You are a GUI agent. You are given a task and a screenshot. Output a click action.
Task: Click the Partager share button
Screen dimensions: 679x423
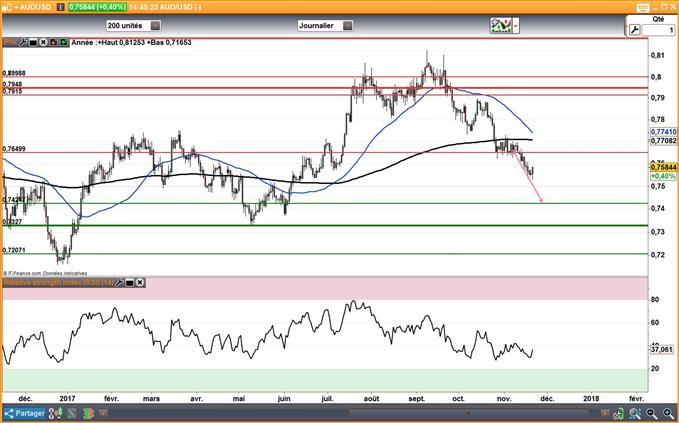pos(24,413)
